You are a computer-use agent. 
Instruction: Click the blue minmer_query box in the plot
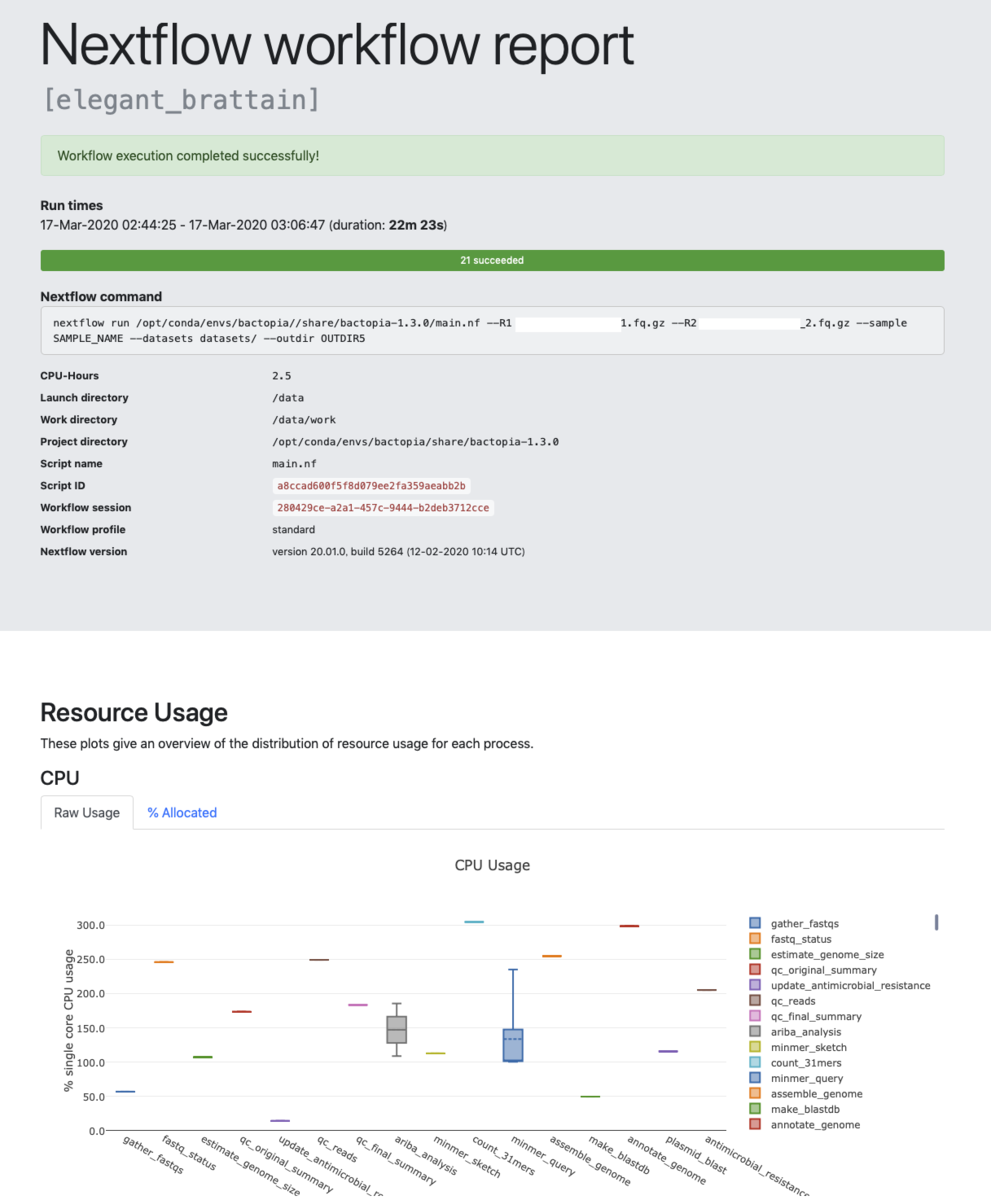513,1045
